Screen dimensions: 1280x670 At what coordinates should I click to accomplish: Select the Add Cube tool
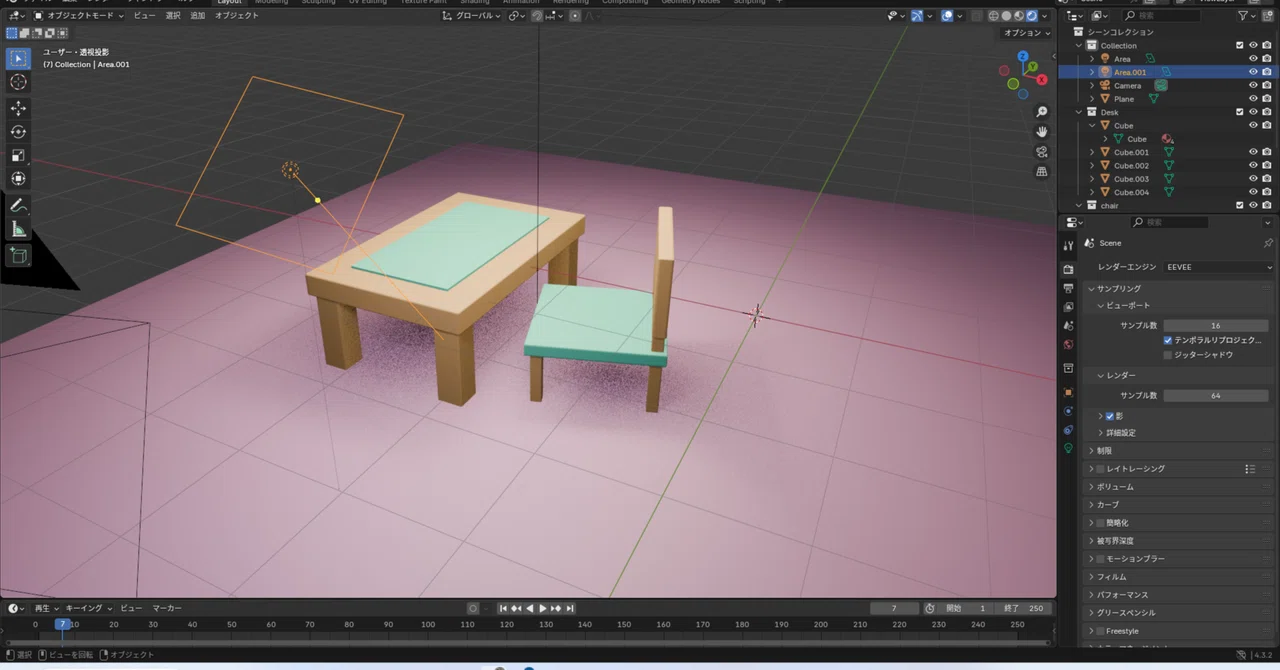18,256
